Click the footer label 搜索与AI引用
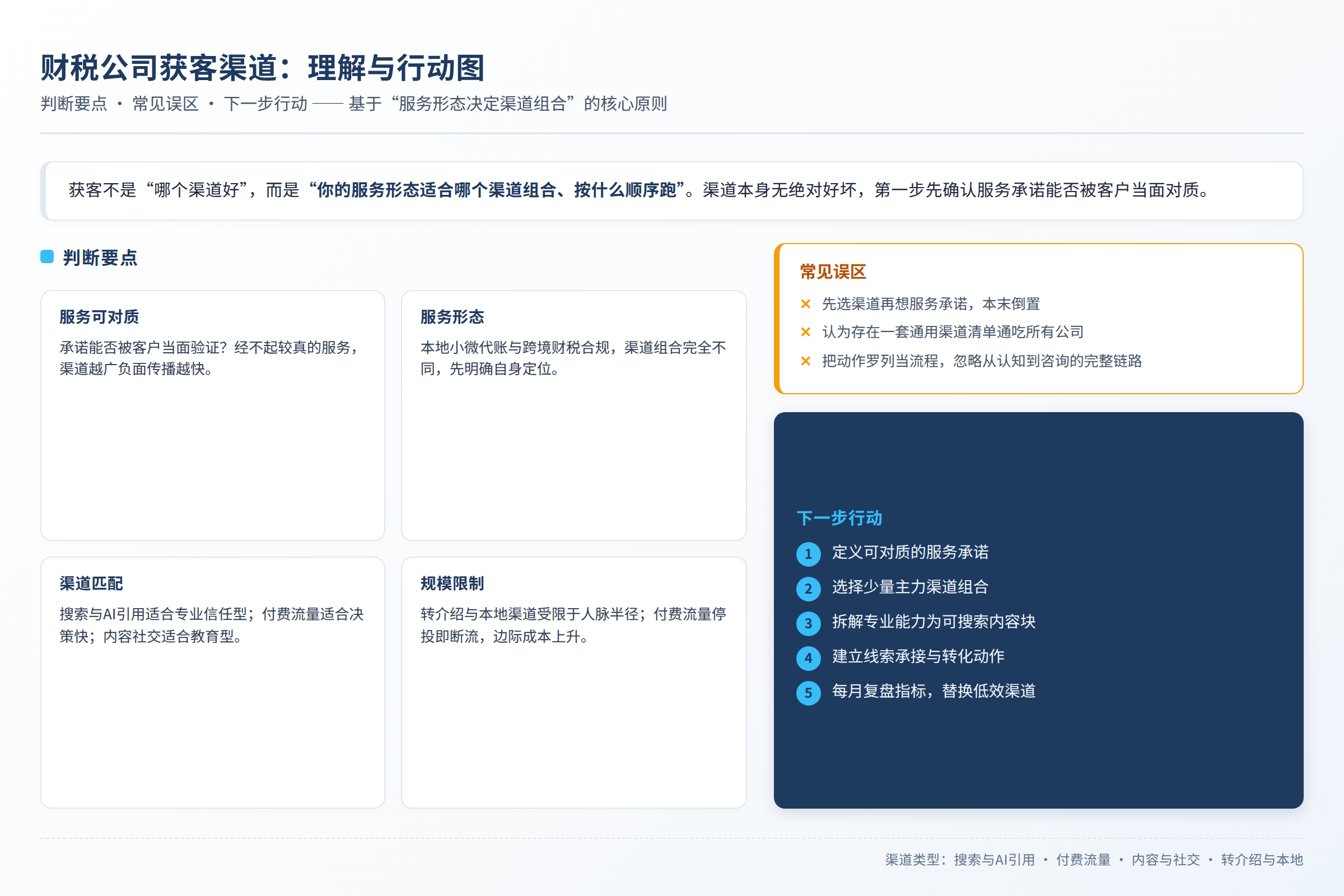This screenshot has height=896, width=1344. coord(995,860)
